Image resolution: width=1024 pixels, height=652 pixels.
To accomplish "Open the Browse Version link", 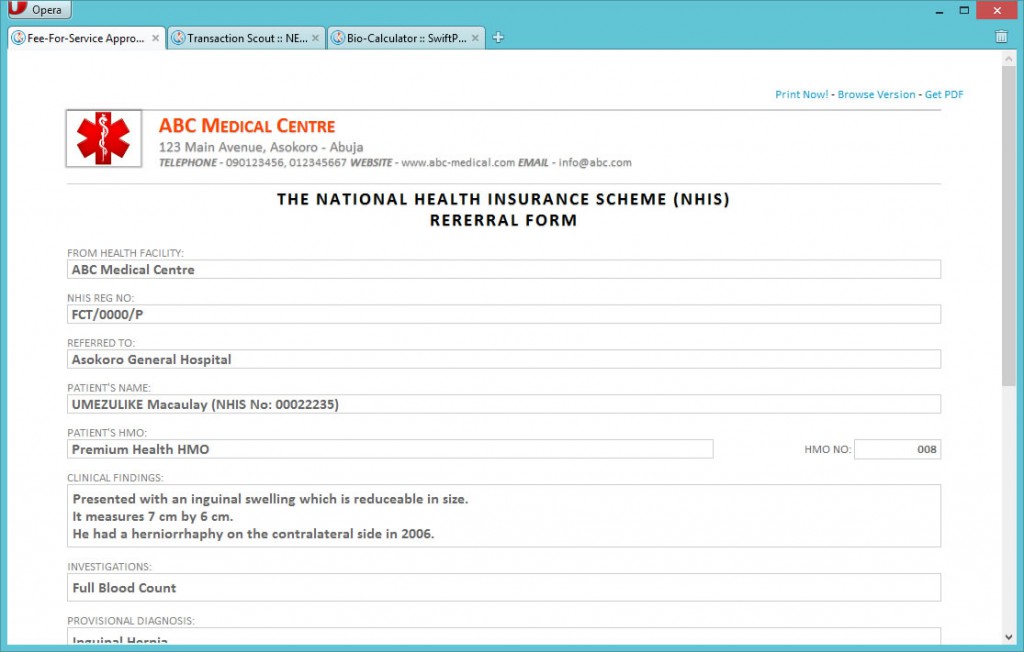I will pos(876,94).
